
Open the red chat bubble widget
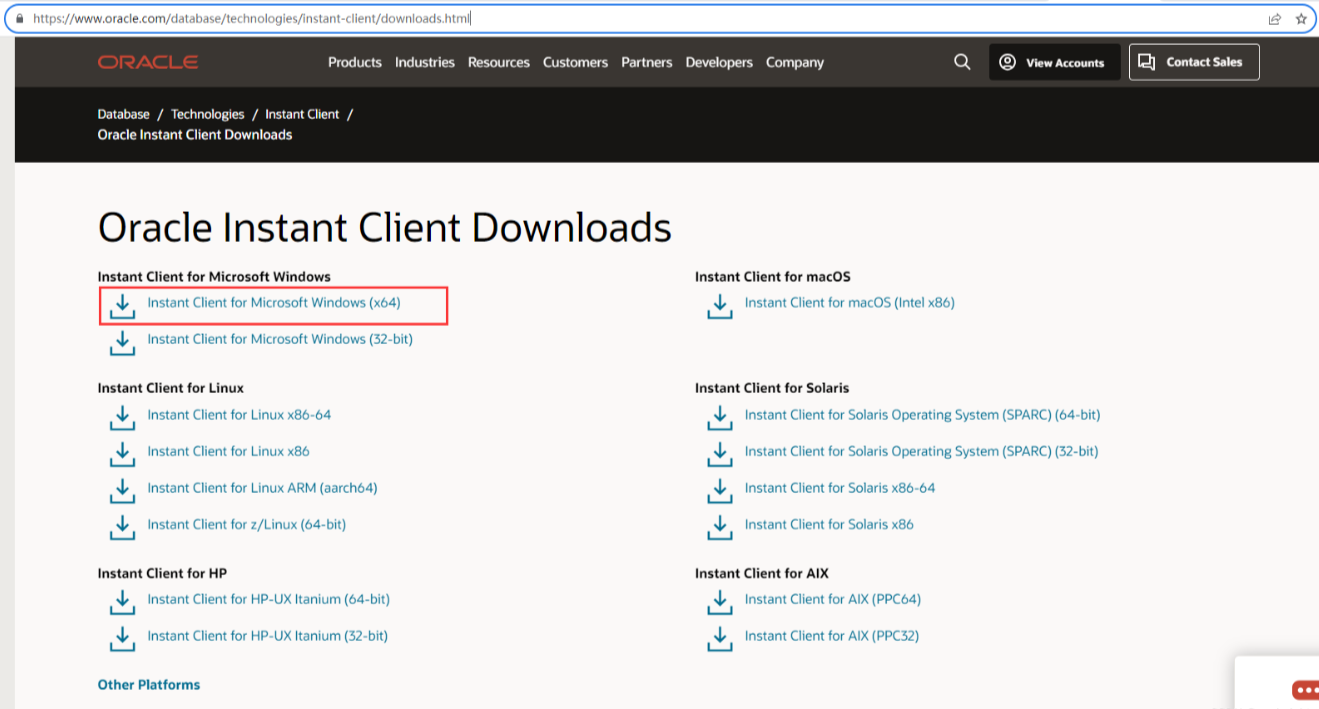click(x=1305, y=690)
